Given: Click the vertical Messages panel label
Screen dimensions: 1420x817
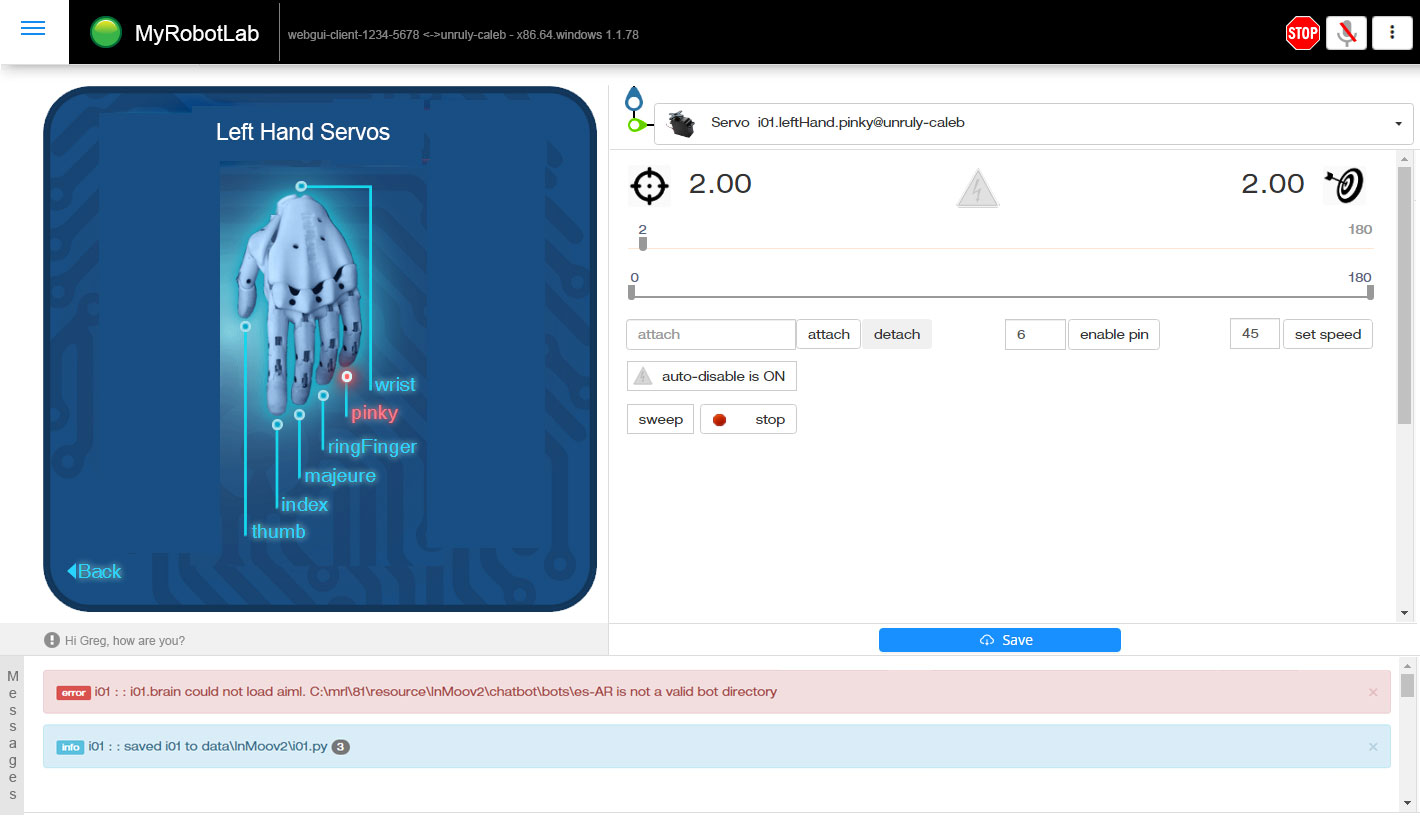Looking at the screenshot, I should [13, 735].
